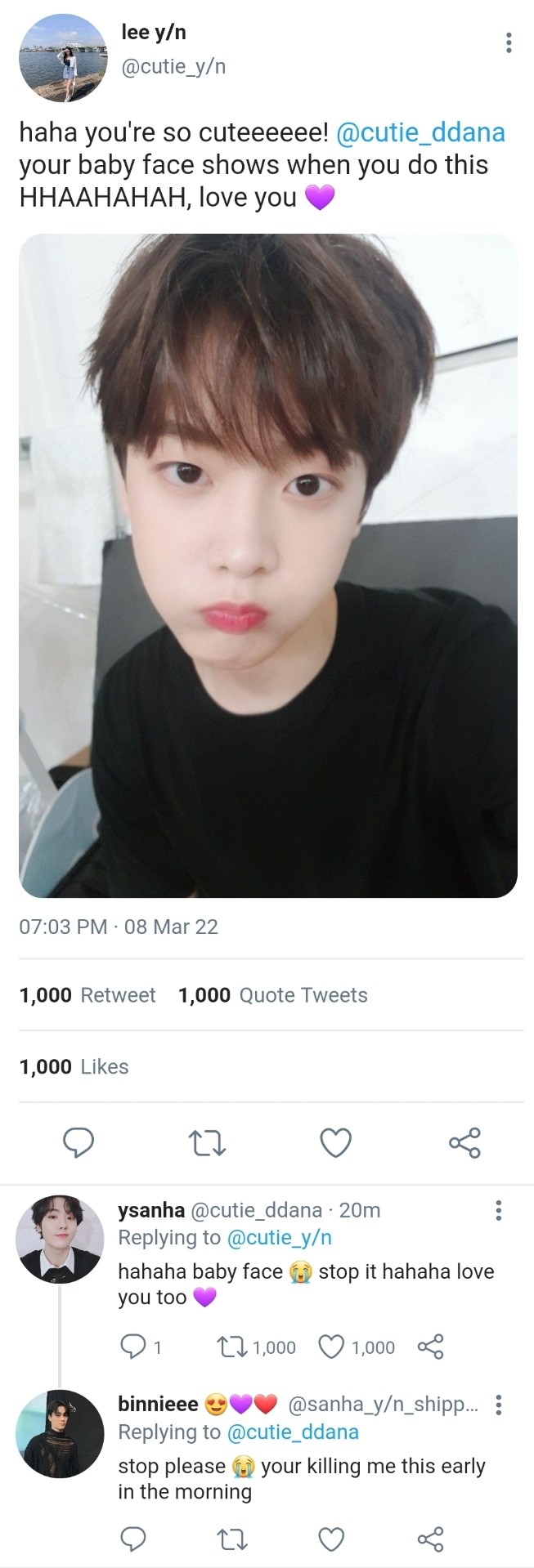Open the main tweet's three-dot menu
Image resolution: width=534 pixels, height=1568 pixels.
click(x=509, y=42)
